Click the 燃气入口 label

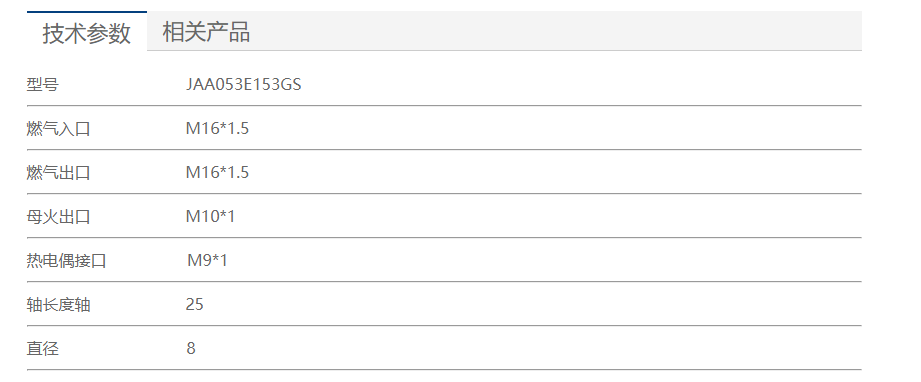tap(58, 129)
